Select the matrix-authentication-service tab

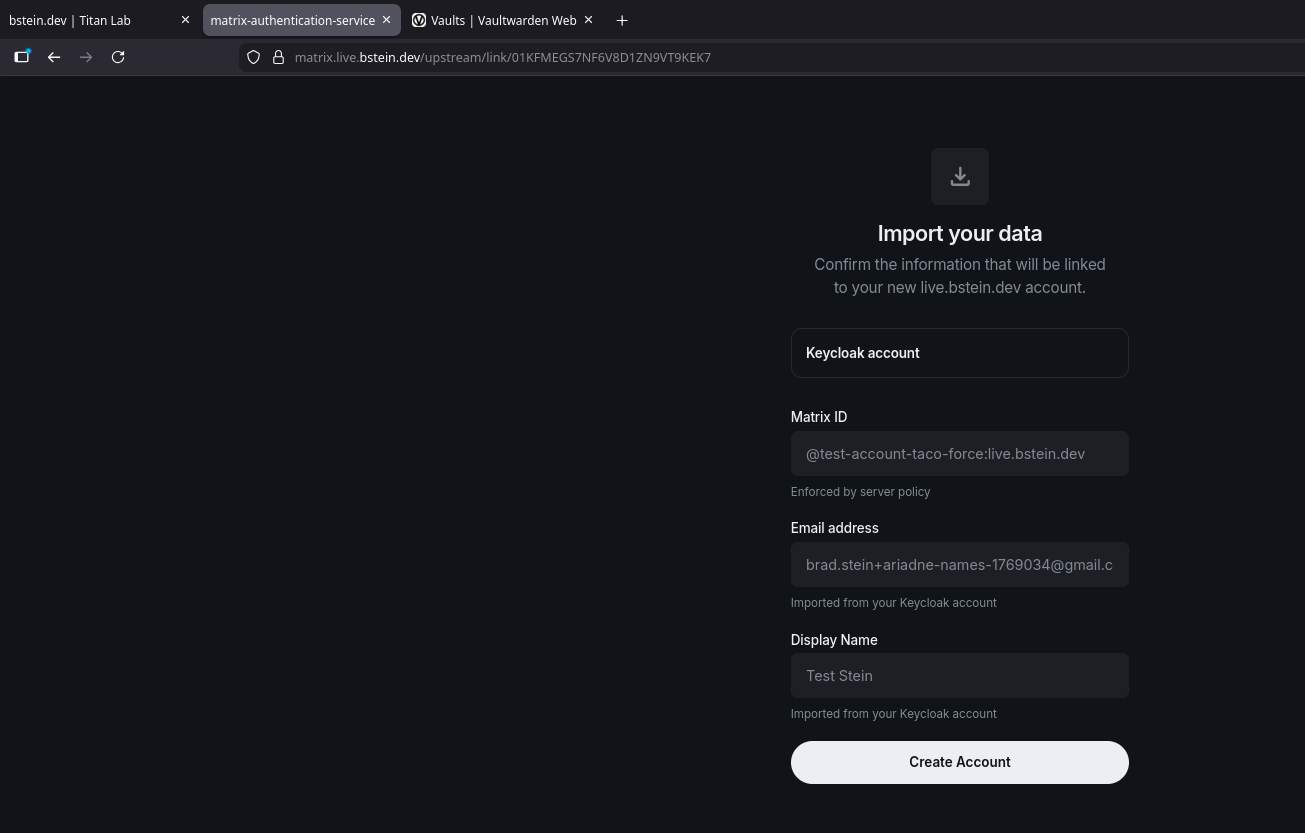coord(292,20)
